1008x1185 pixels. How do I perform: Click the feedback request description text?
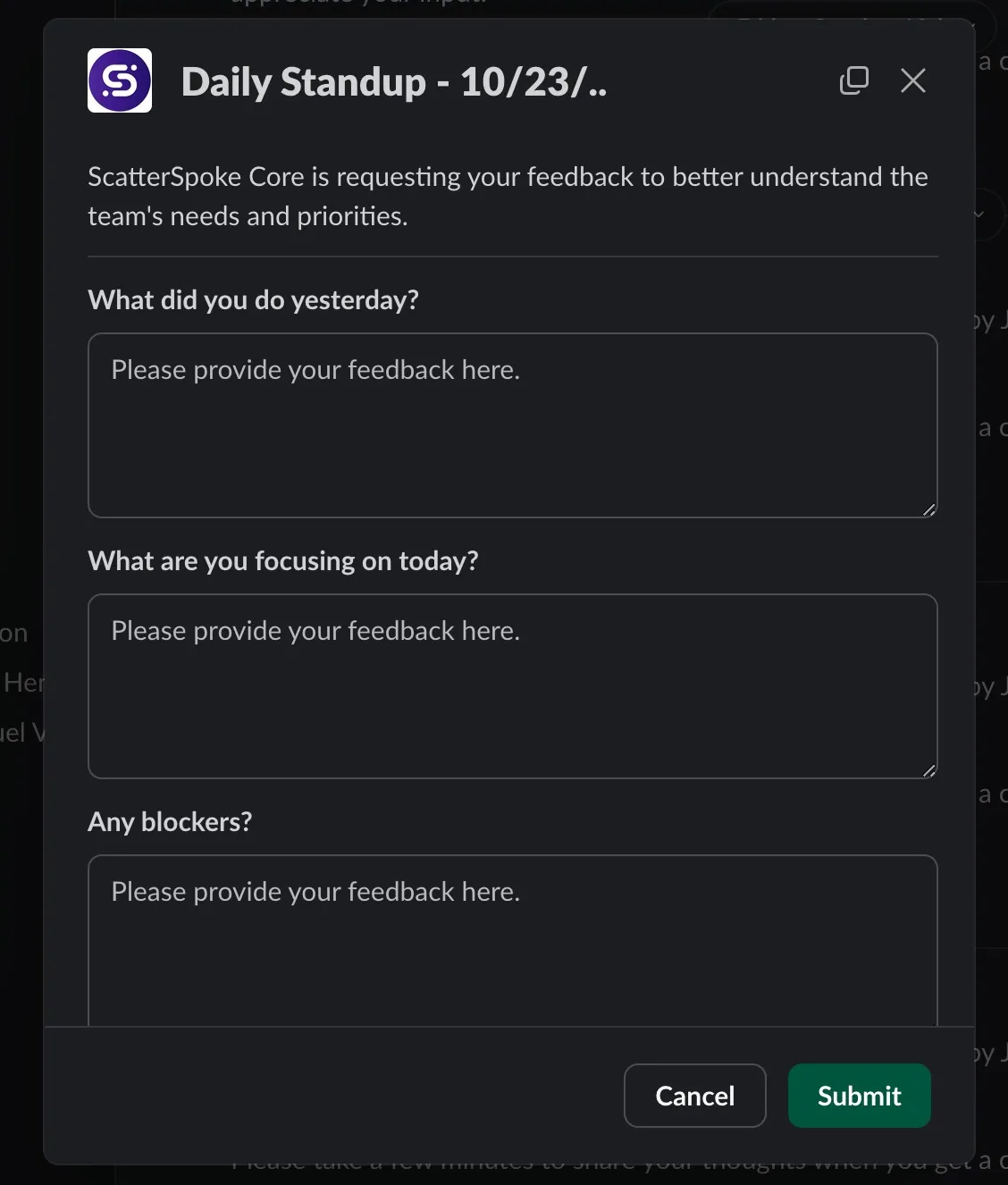point(508,196)
